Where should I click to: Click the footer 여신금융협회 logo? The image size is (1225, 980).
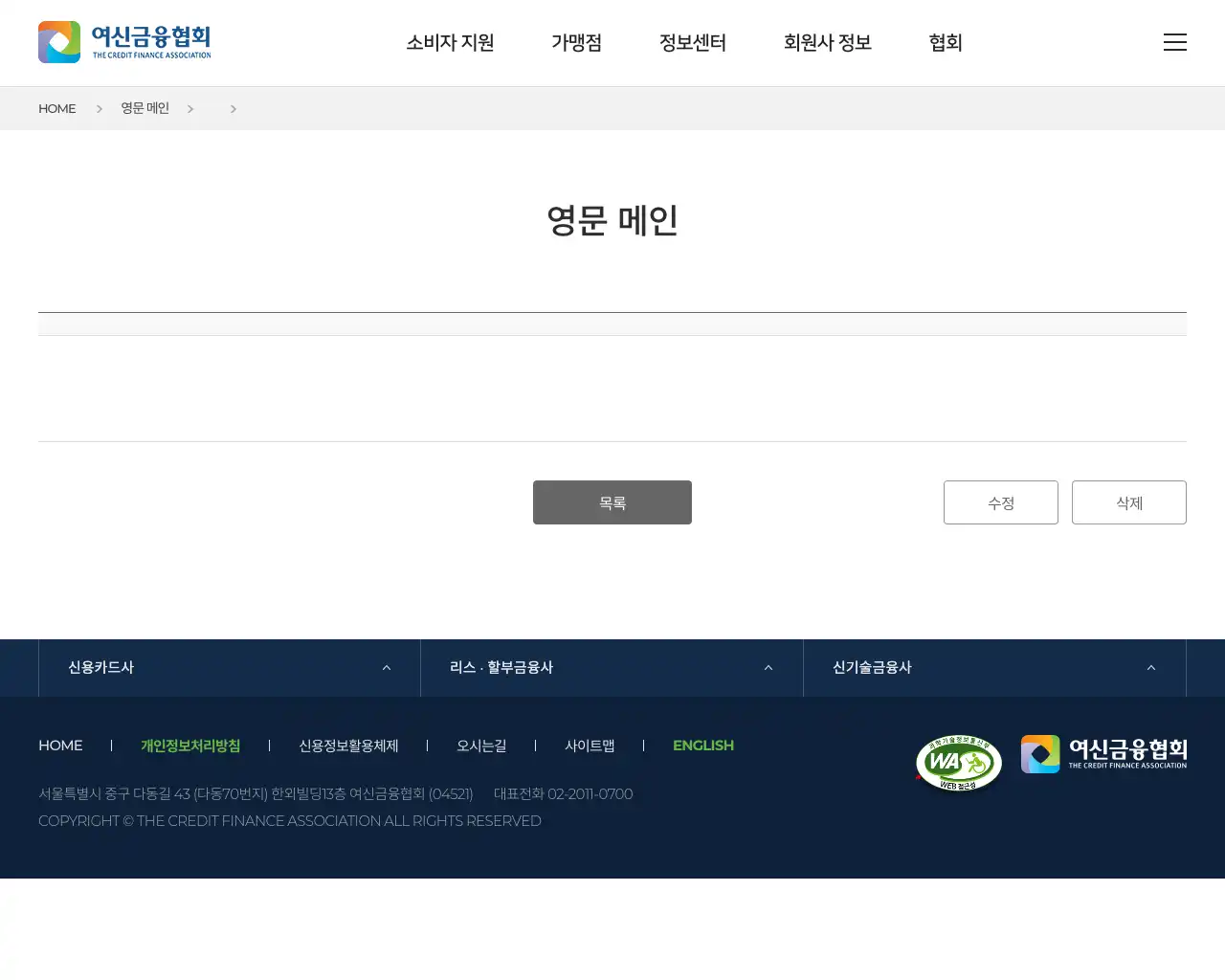(x=1103, y=754)
